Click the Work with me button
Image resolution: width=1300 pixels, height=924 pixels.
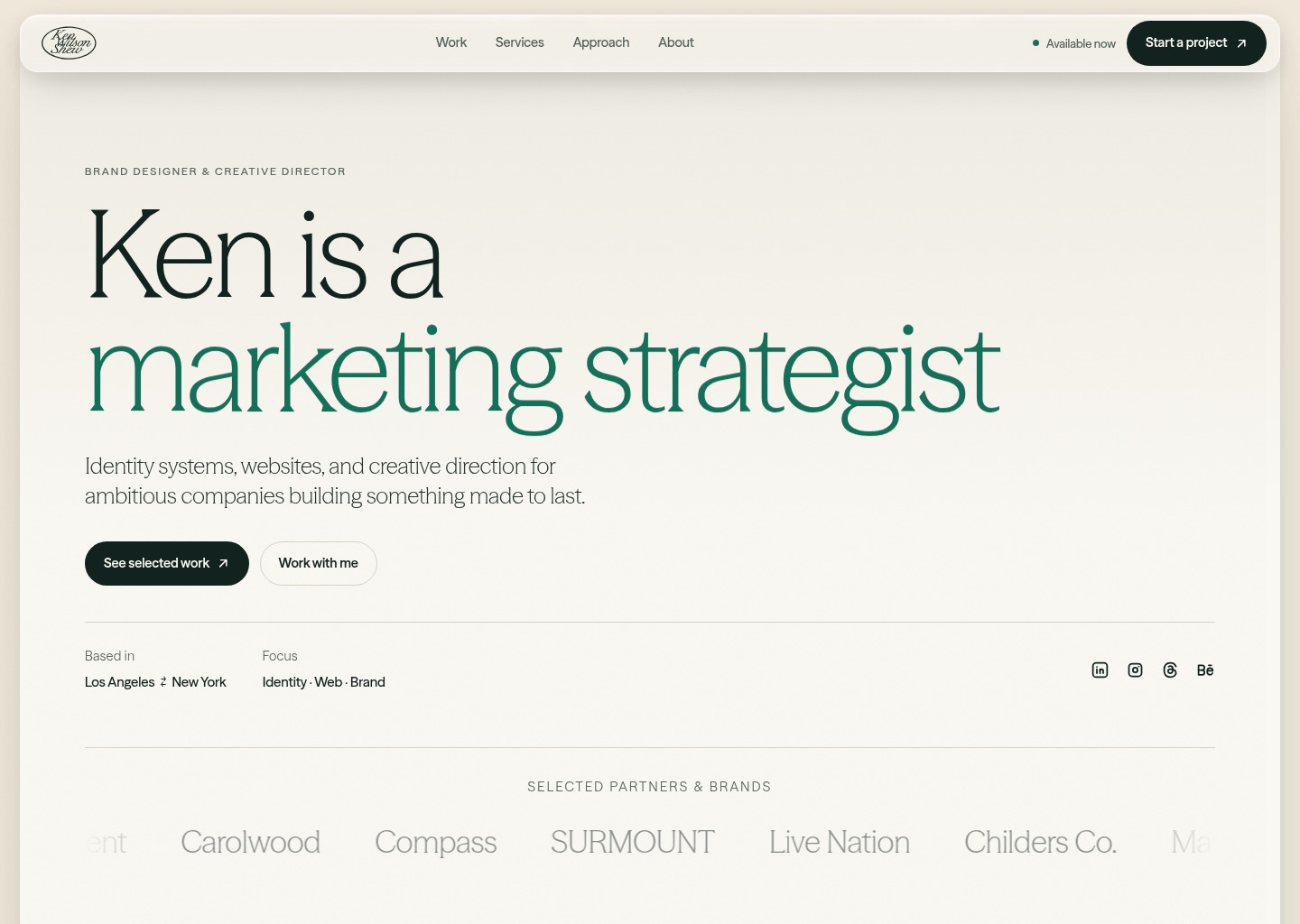coord(319,563)
